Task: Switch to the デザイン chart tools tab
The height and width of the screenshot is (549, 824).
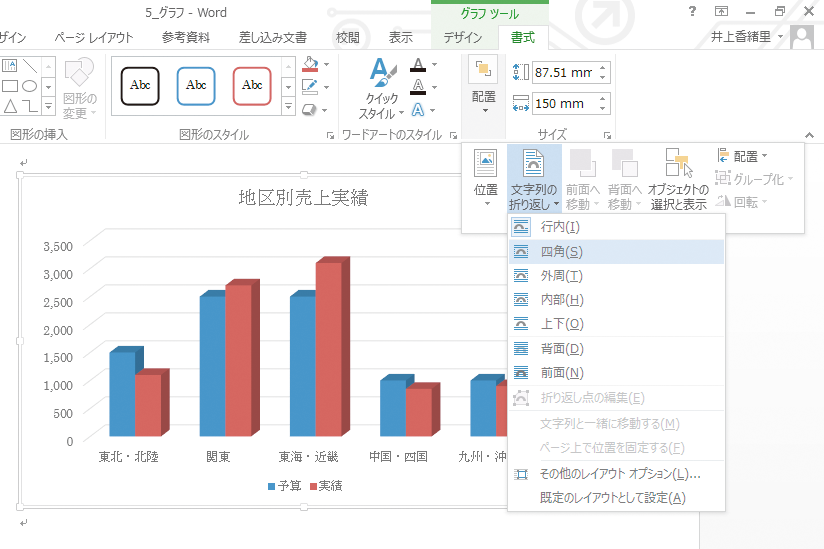Action: (x=462, y=37)
